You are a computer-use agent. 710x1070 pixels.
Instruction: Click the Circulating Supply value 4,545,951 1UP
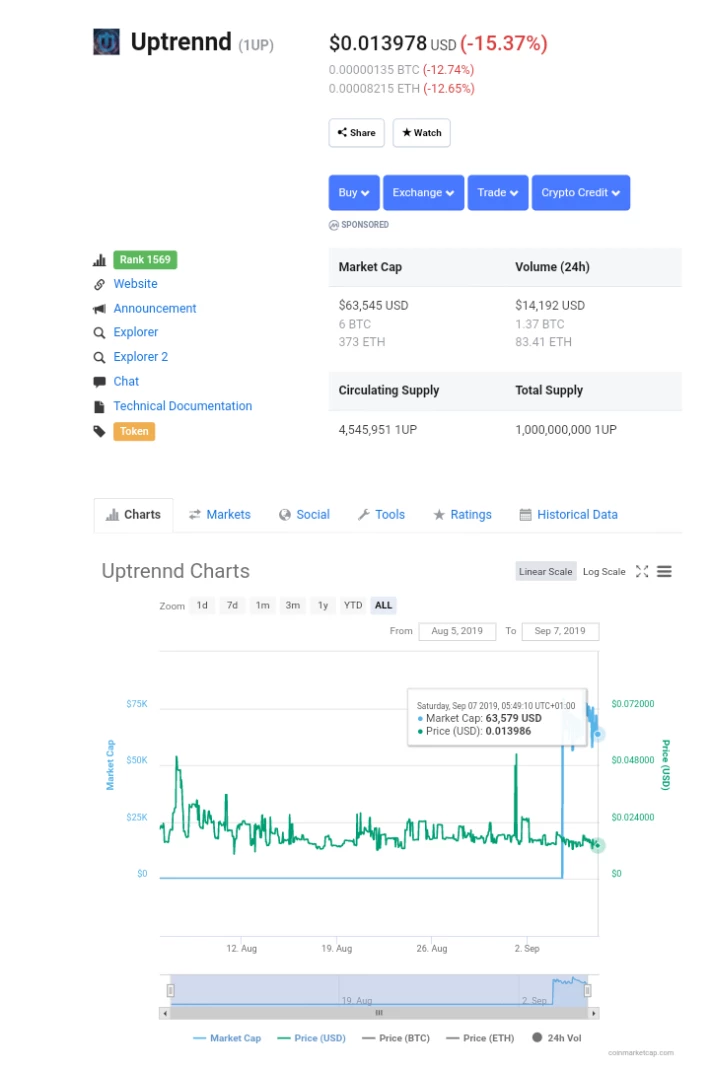point(378,429)
